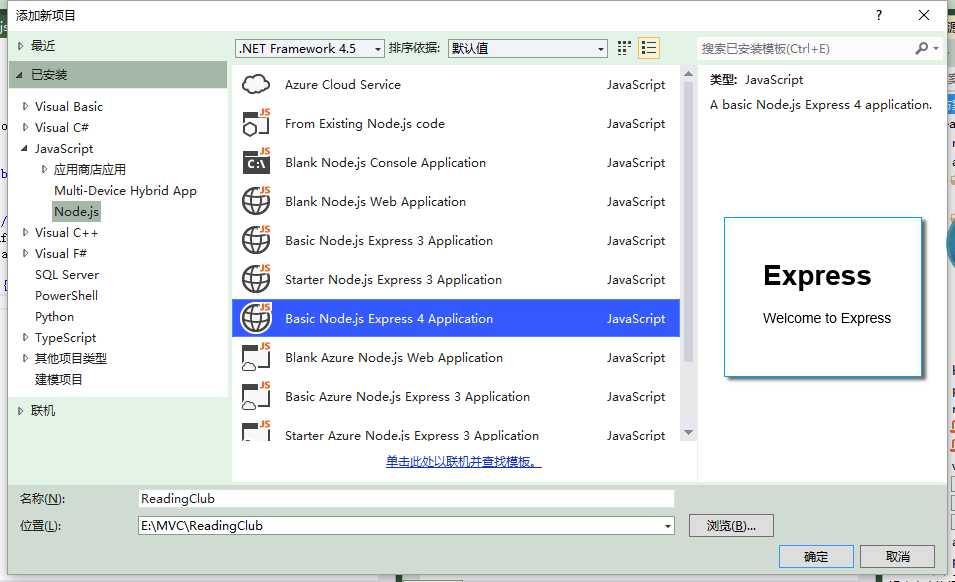Viewport: 955px width, 582px height.
Task: Click the Starter Azure Node.js Express 3 icon
Action: point(256,430)
